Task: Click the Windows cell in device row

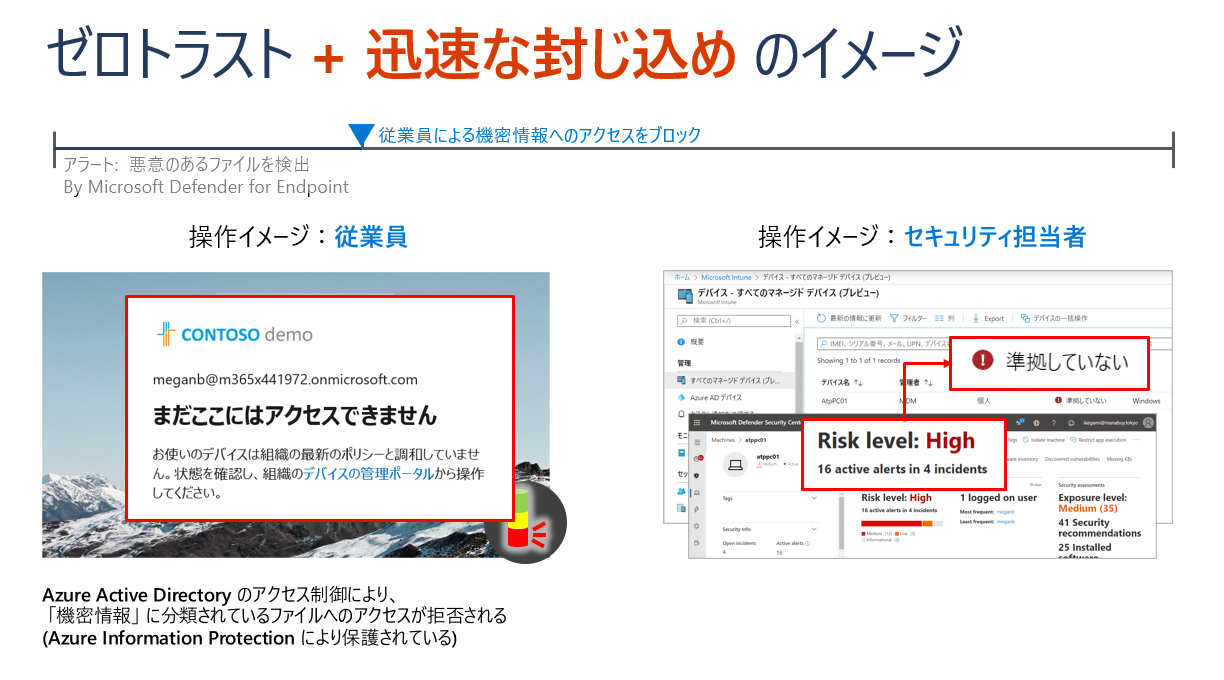Action: [1146, 400]
